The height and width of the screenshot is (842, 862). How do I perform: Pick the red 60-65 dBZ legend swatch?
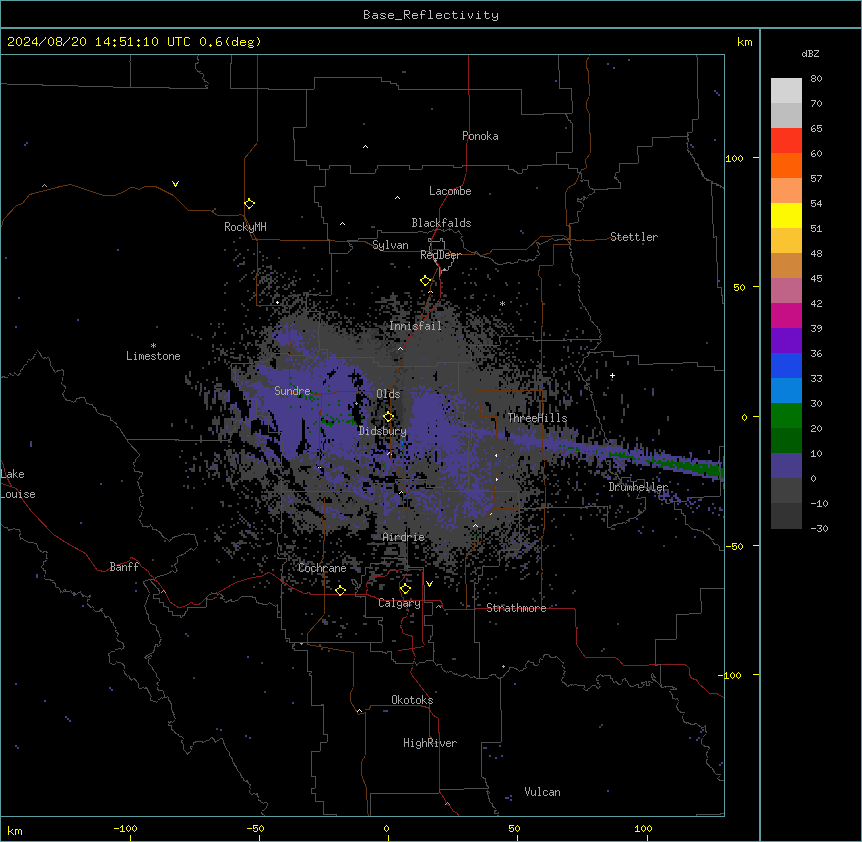(786, 141)
